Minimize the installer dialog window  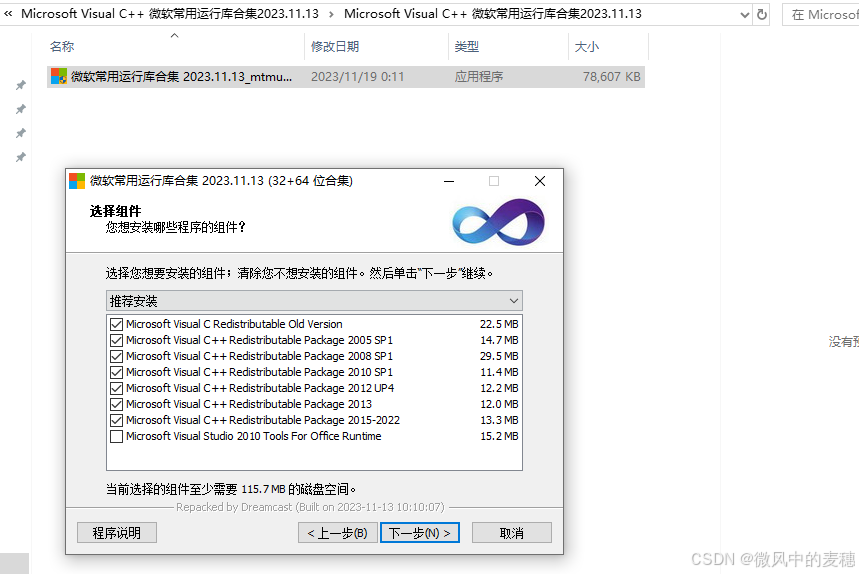(449, 181)
